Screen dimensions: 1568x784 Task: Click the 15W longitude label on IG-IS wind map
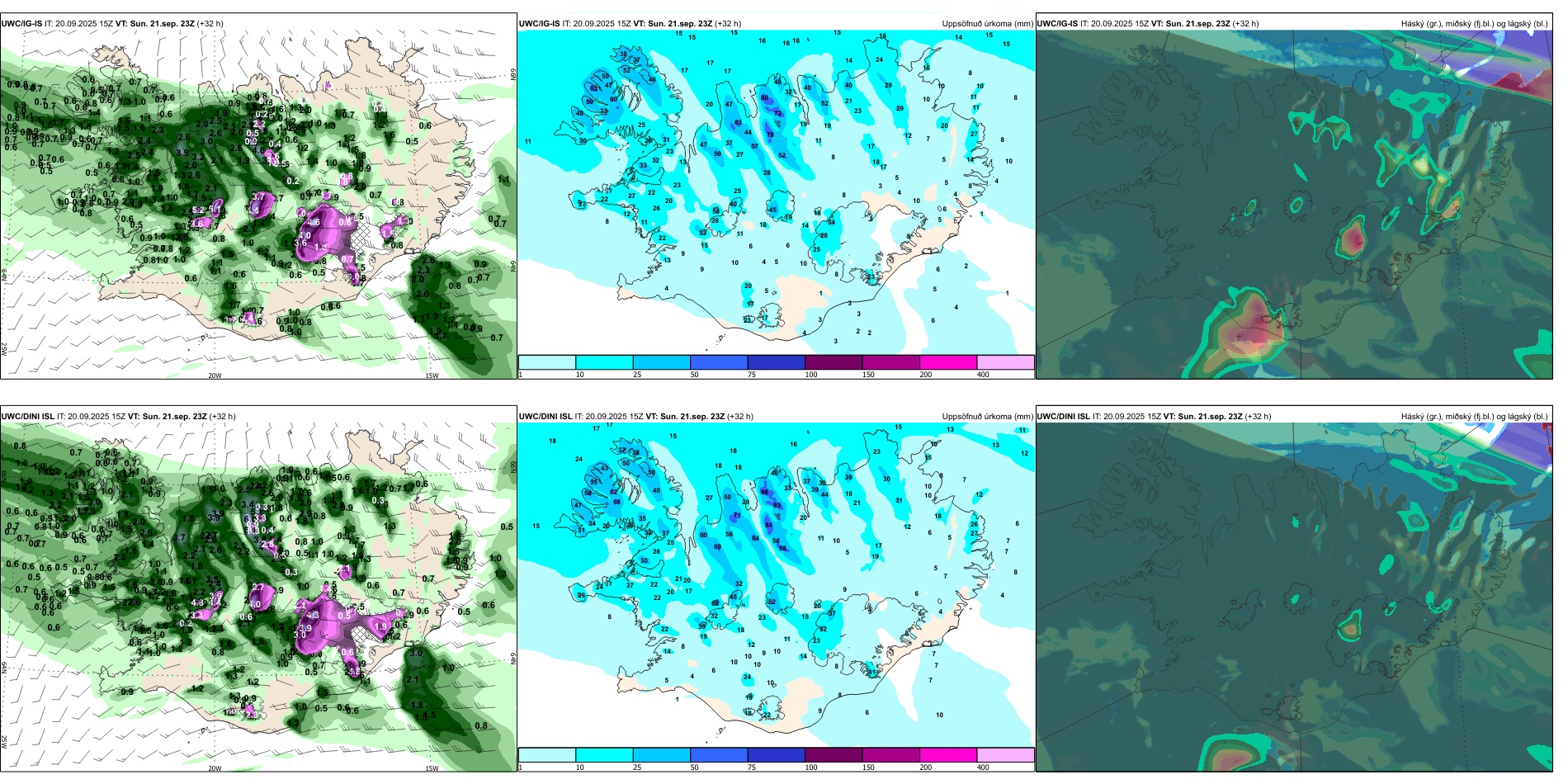[432, 375]
